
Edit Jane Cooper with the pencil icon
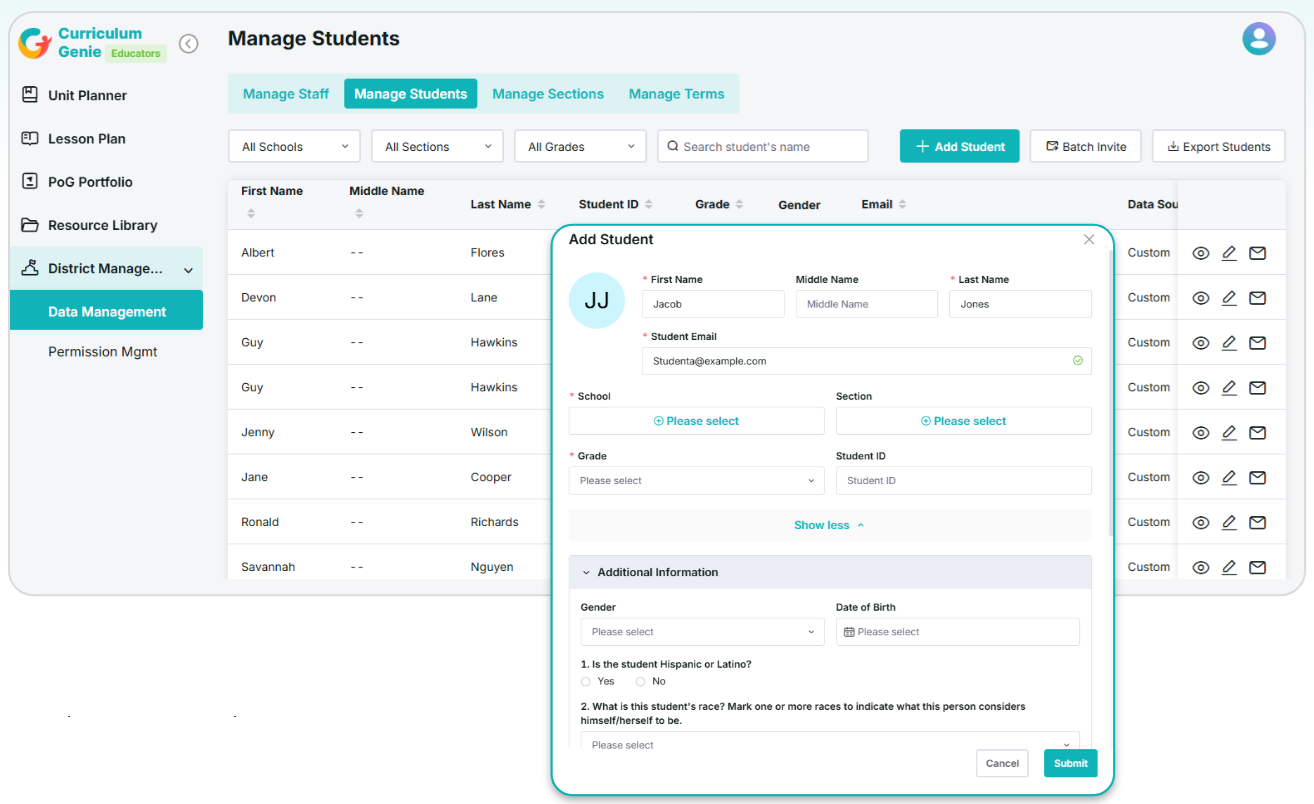tap(1229, 478)
